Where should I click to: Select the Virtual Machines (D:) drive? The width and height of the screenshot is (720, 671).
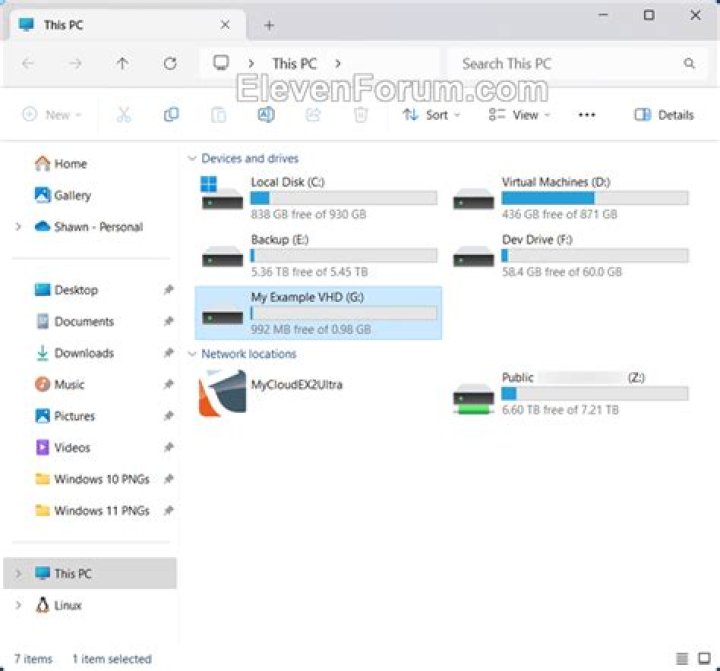click(570, 197)
